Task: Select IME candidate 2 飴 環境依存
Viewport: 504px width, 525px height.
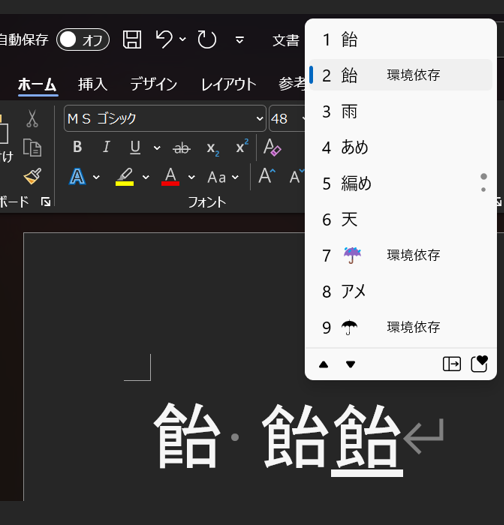Action: [401, 75]
